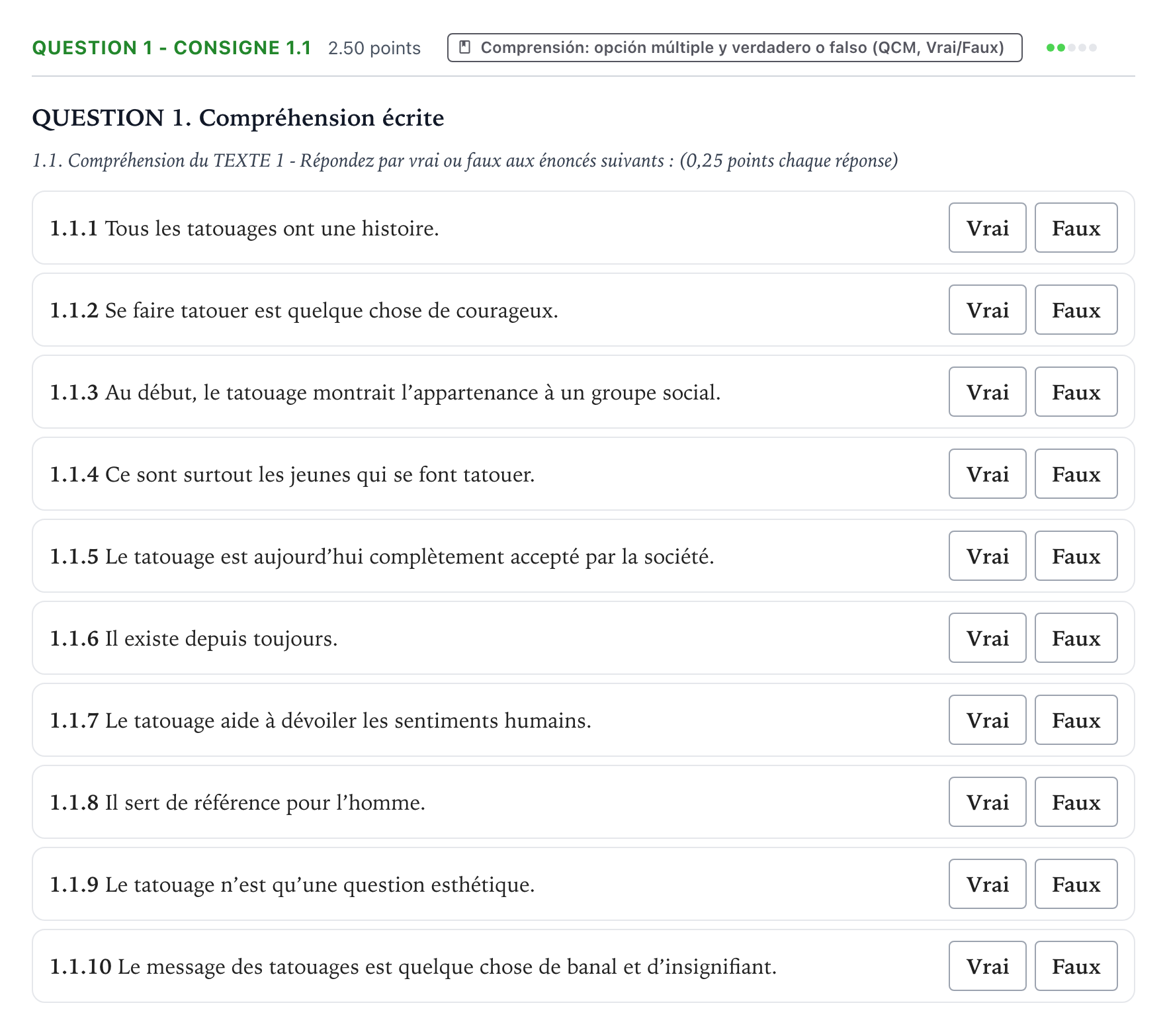Select Vrai for statement 1.1.1

click(x=987, y=228)
